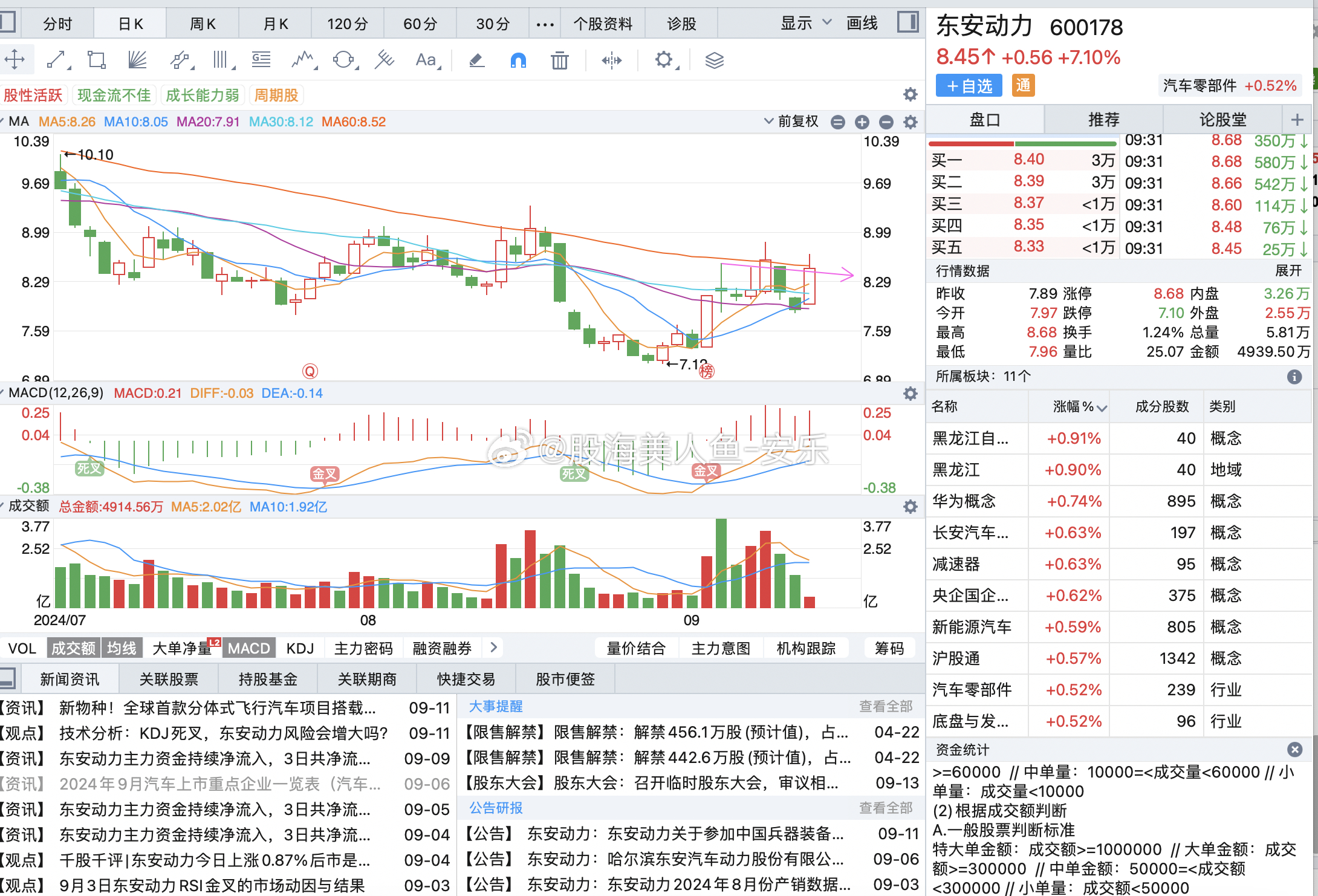Click 查看全部 beside 大事提醒
Screen dimensions: 1318x896
pos(886,706)
